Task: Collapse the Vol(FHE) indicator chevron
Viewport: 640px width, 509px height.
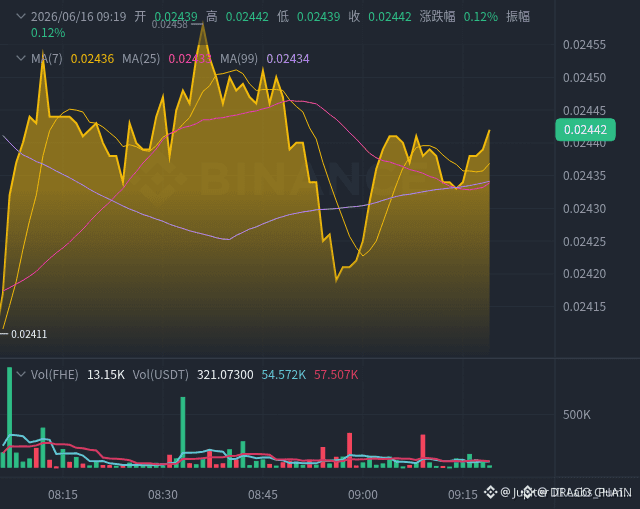Action: [x=20, y=374]
